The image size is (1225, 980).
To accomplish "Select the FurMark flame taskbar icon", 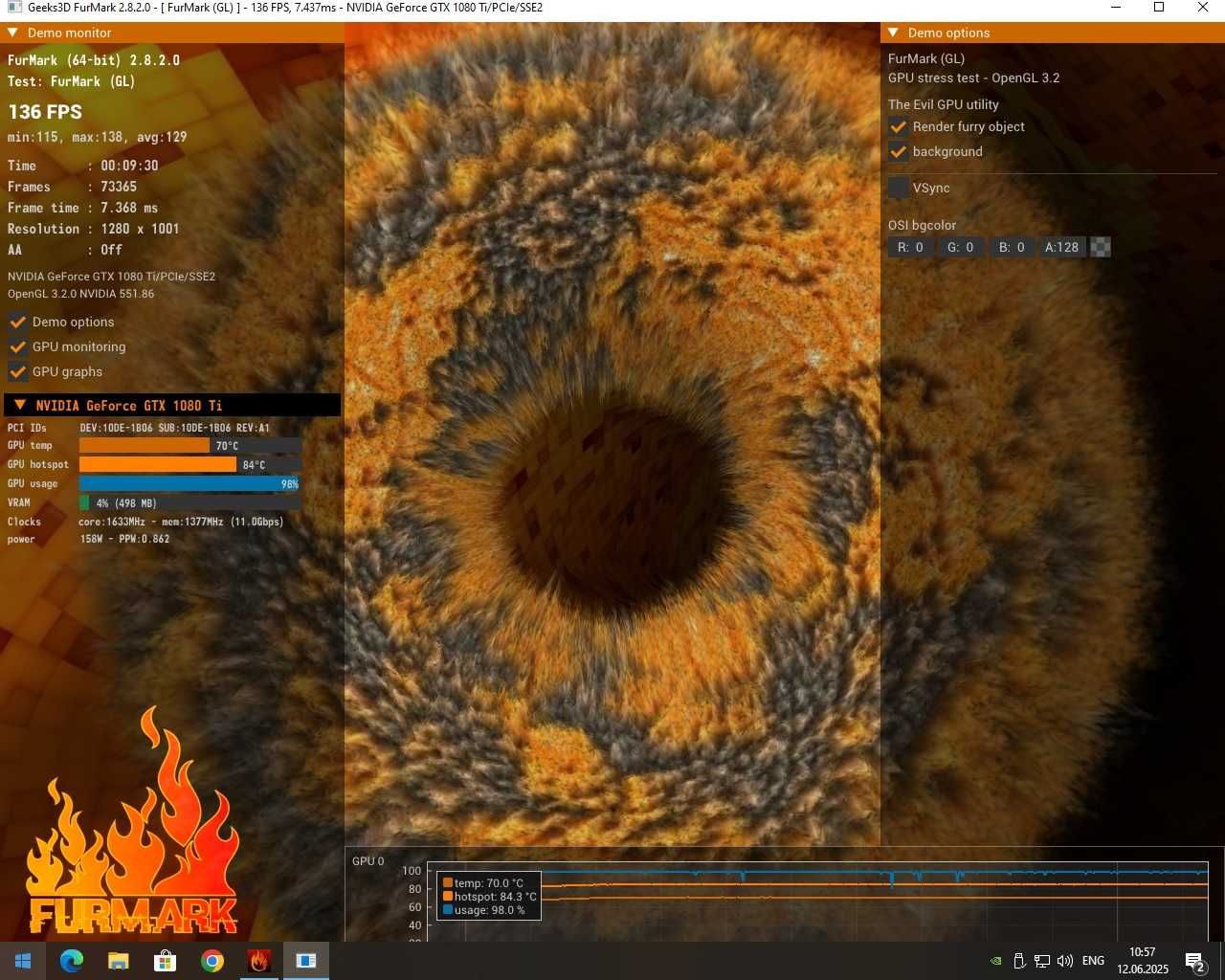I will coord(259,961).
